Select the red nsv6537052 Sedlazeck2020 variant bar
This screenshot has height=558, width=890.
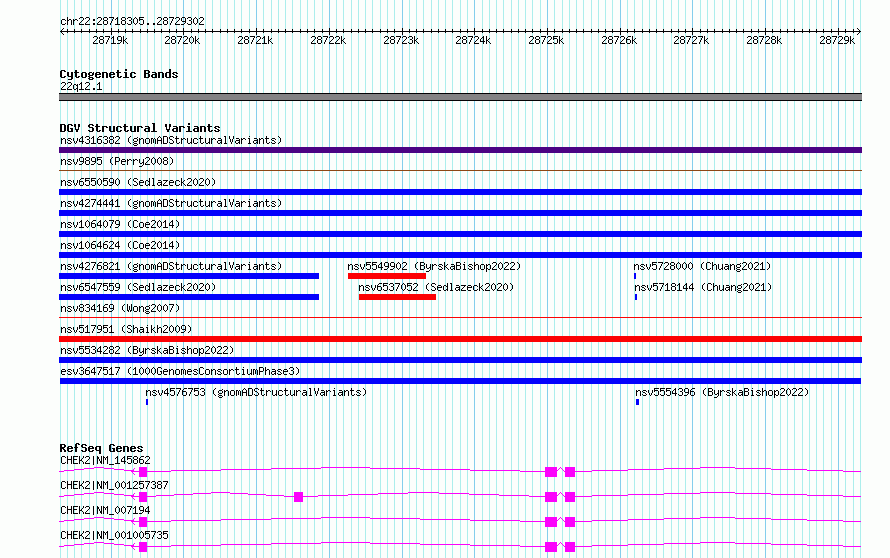397,297
